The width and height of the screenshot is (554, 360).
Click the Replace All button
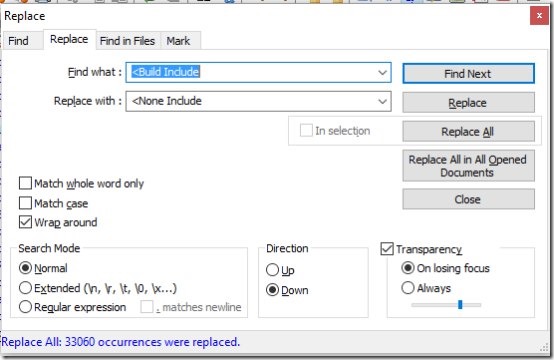[x=468, y=131]
